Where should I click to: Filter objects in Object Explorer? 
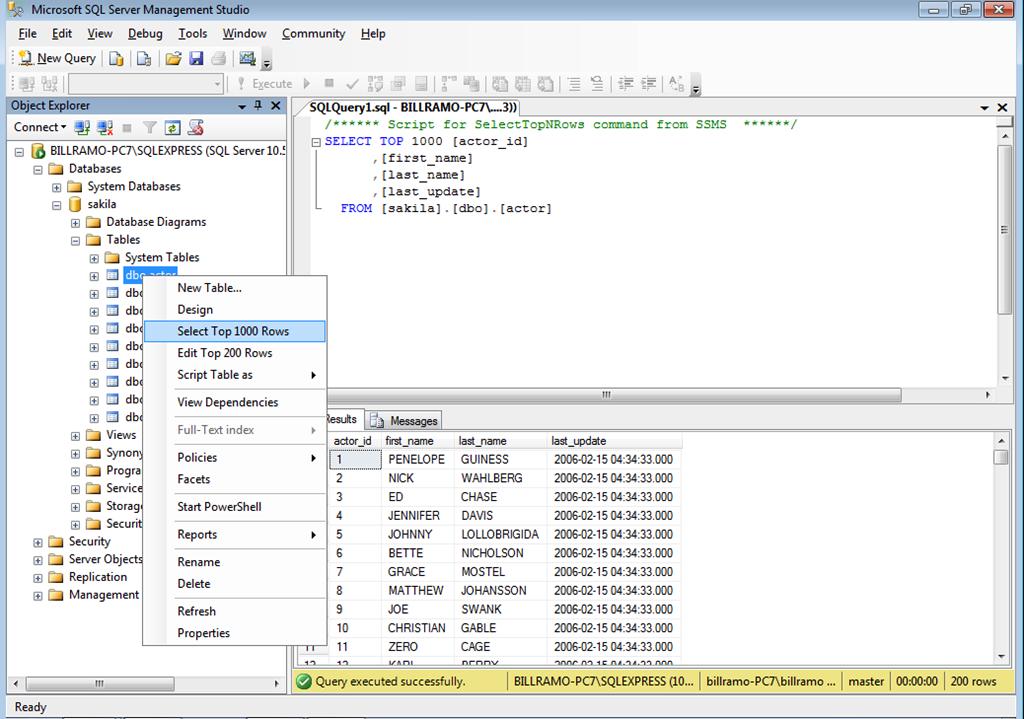[148, 127]
